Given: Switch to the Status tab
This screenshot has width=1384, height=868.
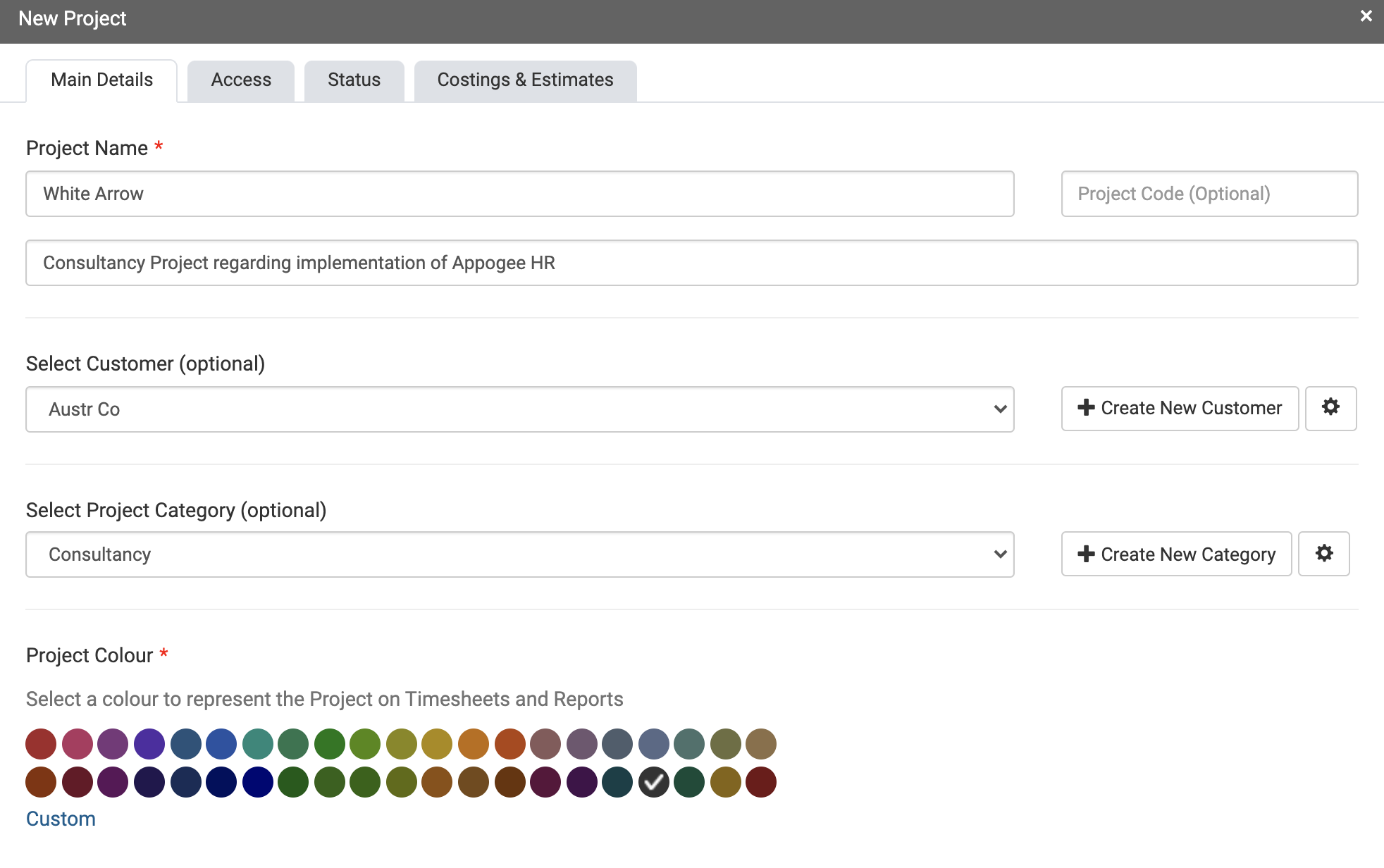Looking at the screenshot, I should (x=353, y=80).
